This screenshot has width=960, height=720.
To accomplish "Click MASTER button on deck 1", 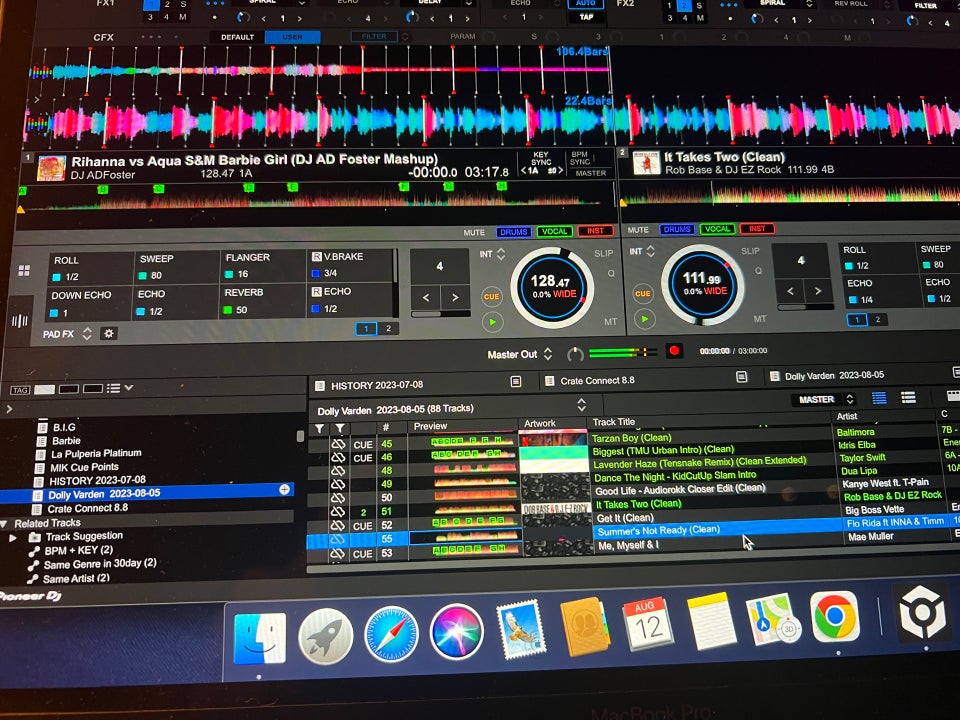I will coord(591,173).
